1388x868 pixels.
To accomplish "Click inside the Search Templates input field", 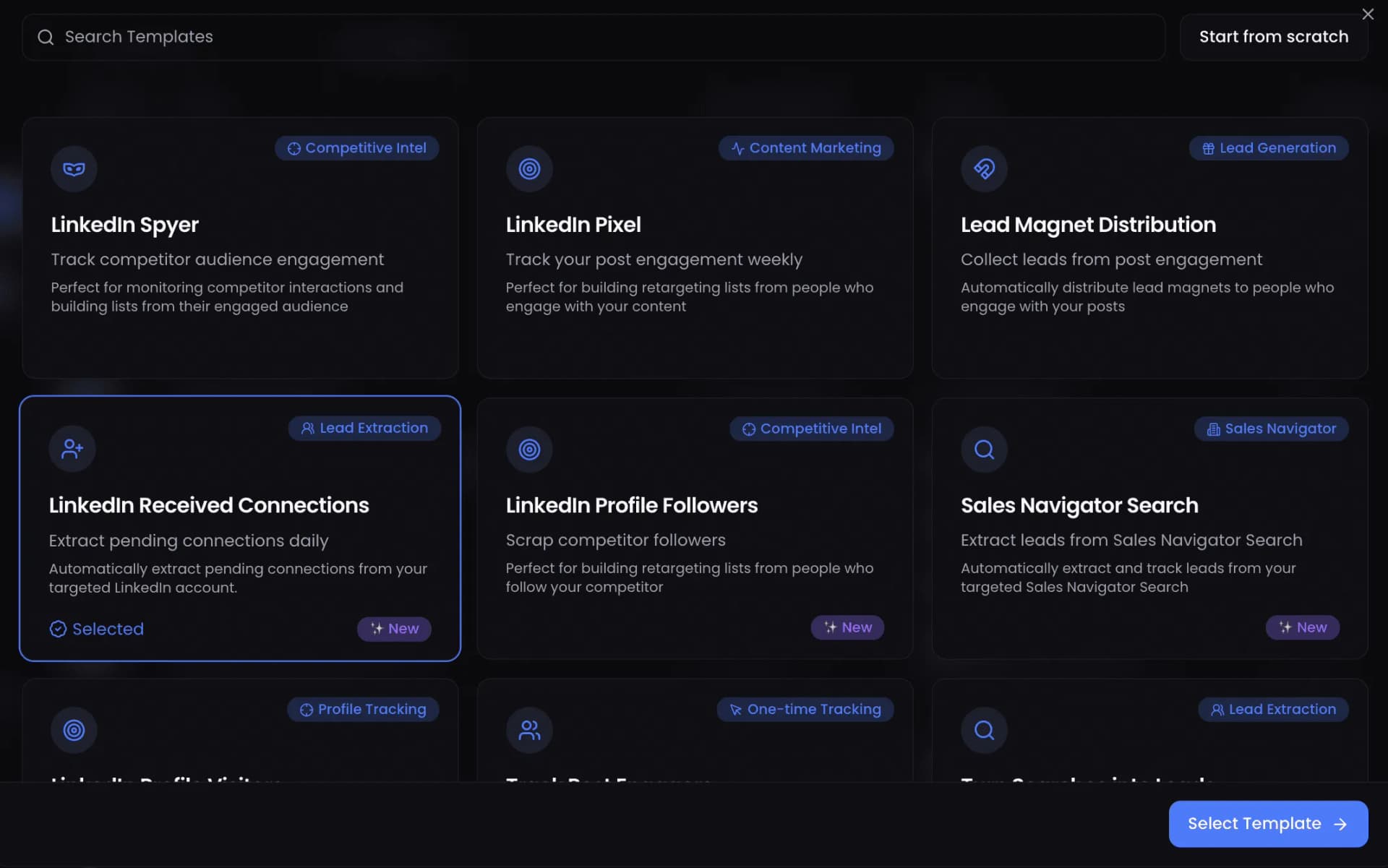I will (289, 36).
